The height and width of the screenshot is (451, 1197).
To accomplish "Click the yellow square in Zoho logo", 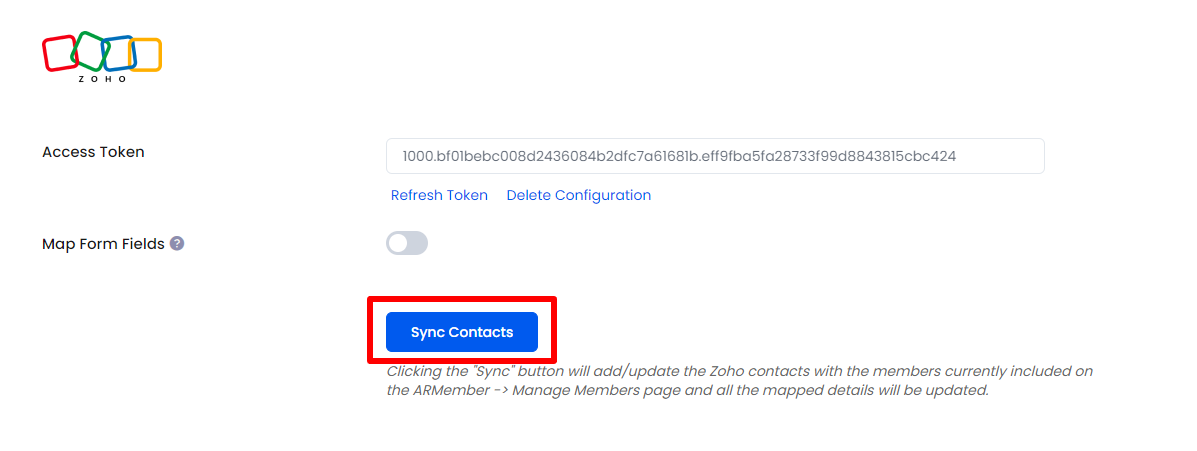I will [145, 55].
